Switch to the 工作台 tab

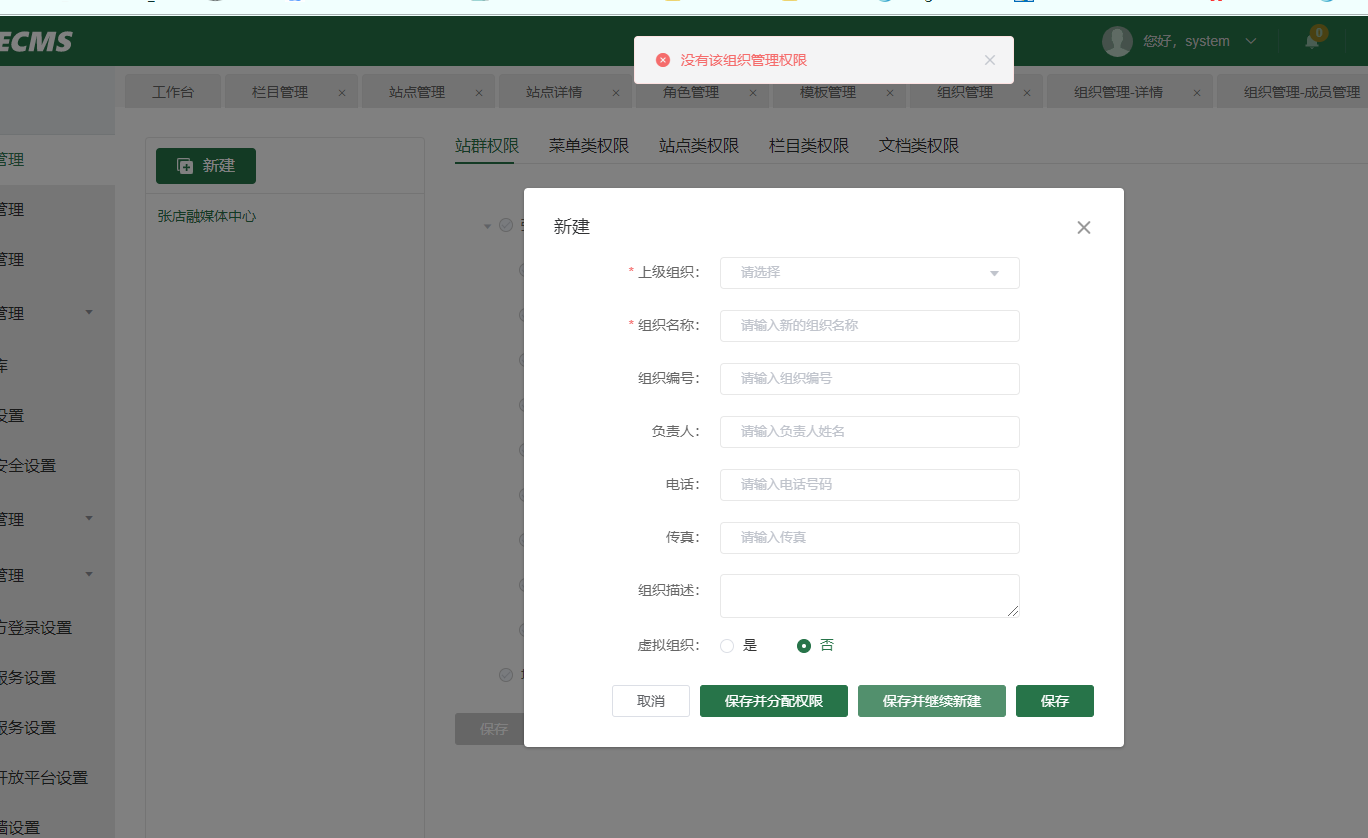pos(173,92)
